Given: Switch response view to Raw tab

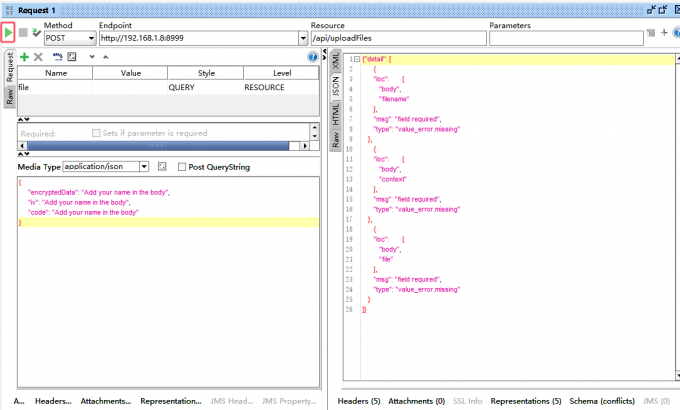Looking at the screenshot, I should pos(336,140).
